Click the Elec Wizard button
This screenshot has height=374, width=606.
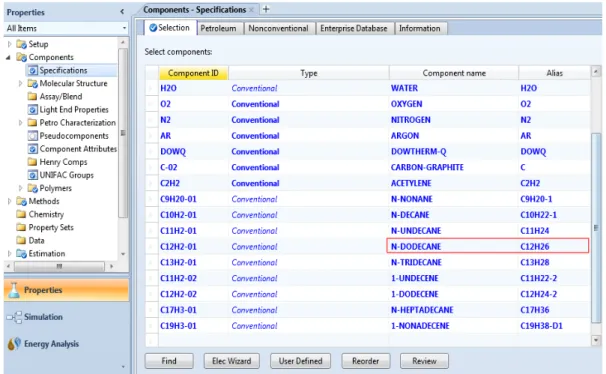coord(232,361)
